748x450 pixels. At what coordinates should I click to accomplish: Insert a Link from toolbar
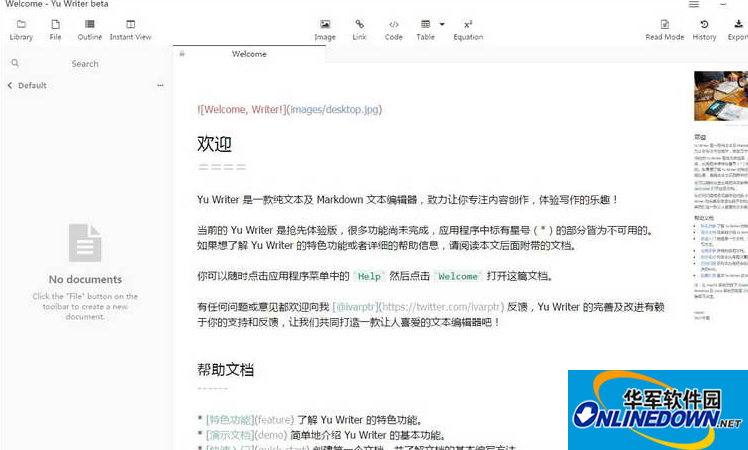(359, 30)
